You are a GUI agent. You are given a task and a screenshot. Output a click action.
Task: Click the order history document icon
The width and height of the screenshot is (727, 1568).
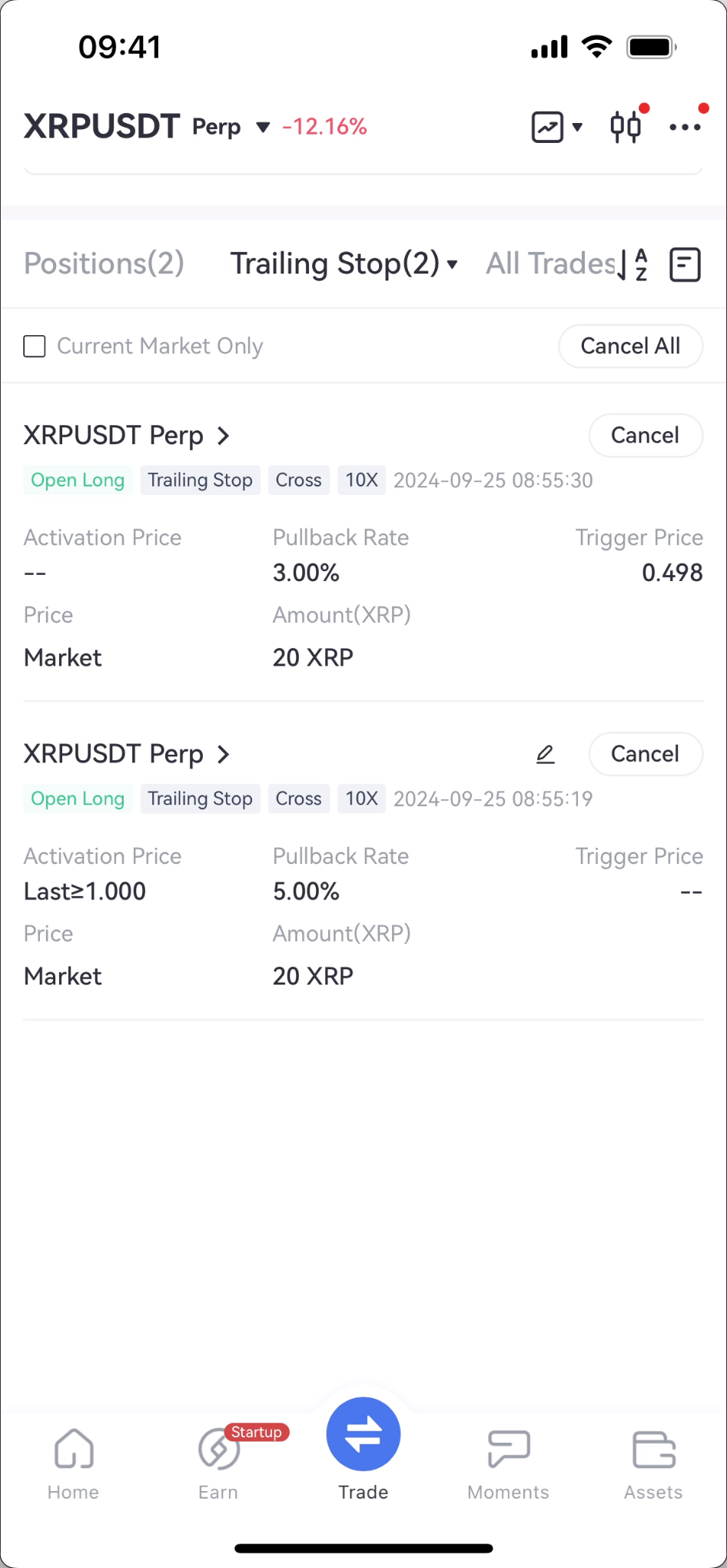coord(685,265)
